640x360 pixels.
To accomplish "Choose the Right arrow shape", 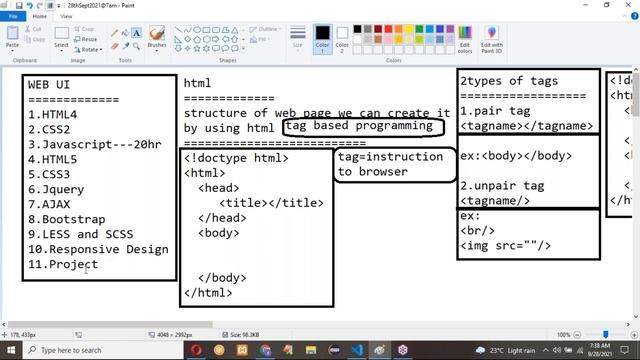I will pos(216,40).
